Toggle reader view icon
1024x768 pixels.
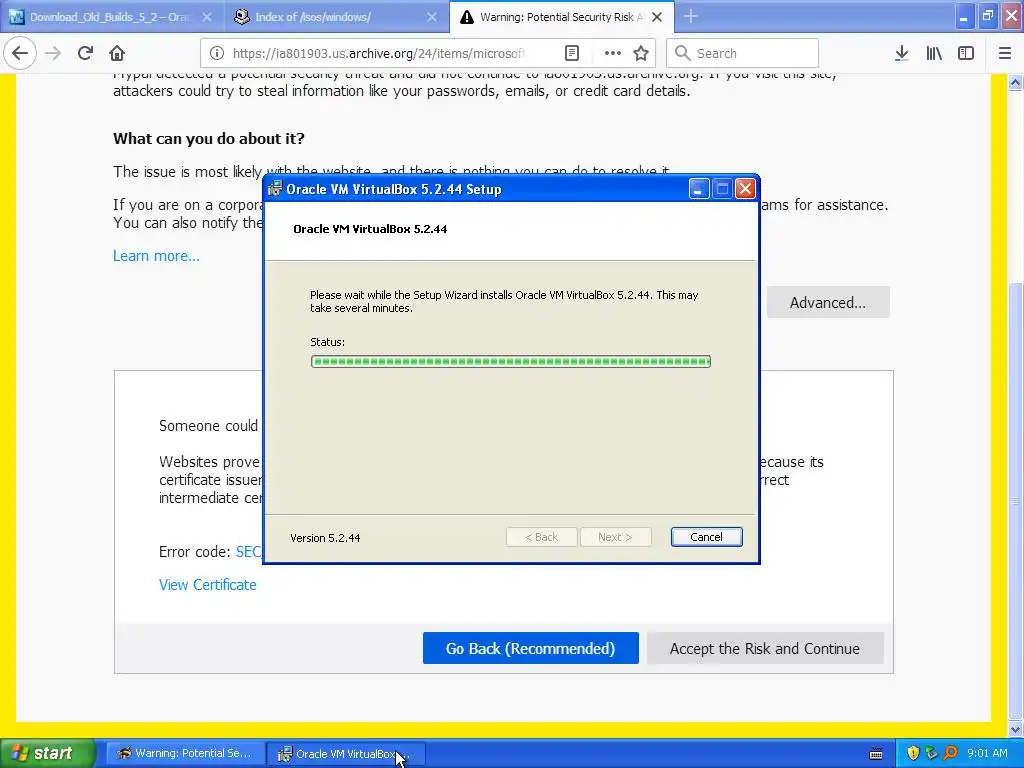pos(571,53)
